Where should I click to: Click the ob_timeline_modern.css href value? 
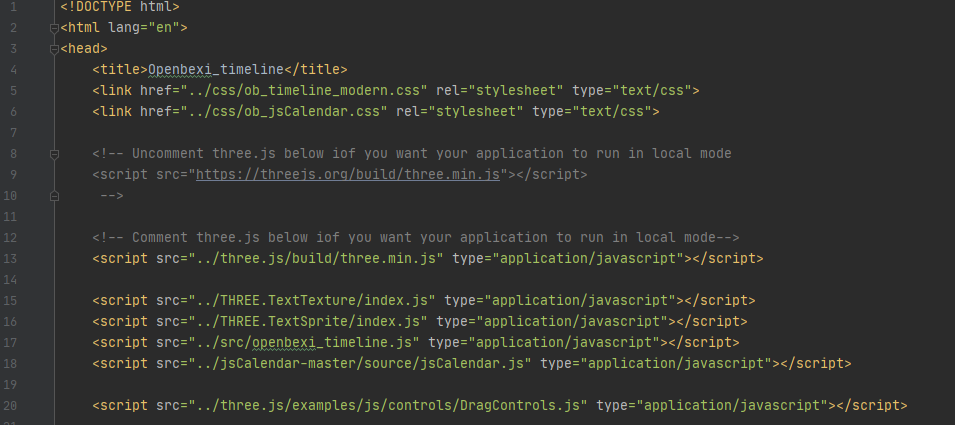pyautogui.click(x=304, y=91)
